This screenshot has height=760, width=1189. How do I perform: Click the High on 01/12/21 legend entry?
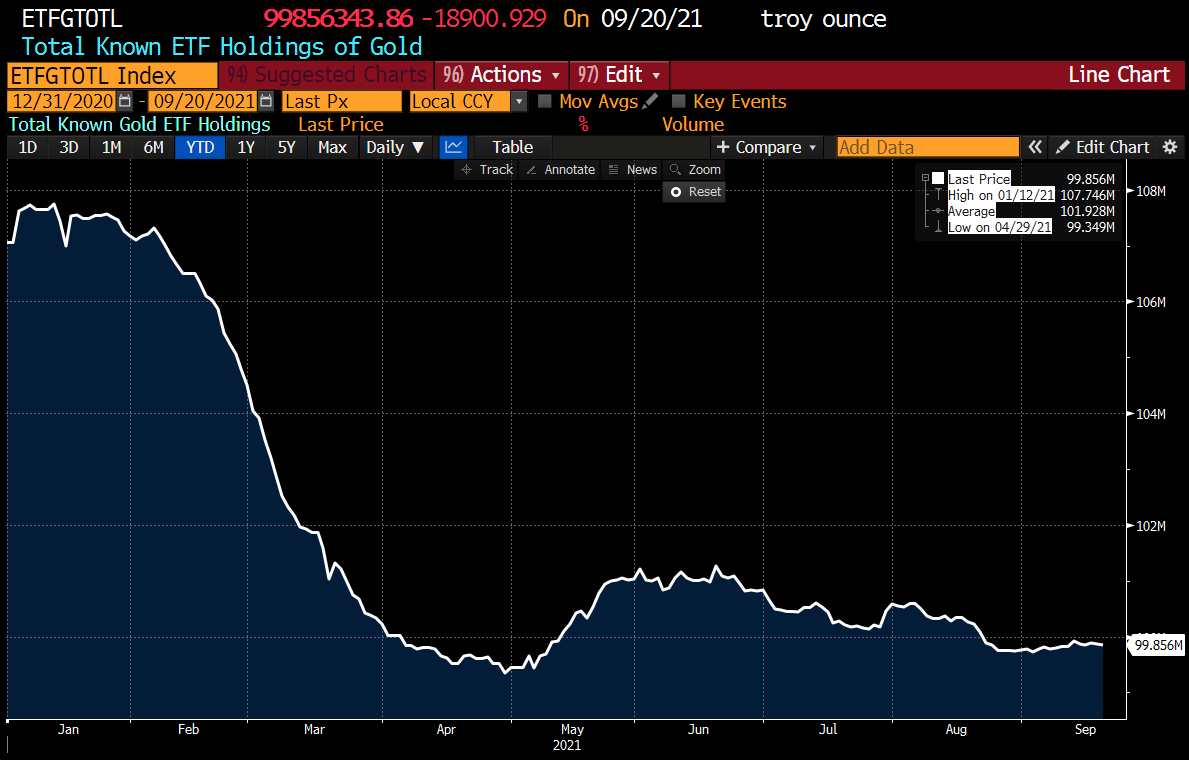pos(1001,195)
